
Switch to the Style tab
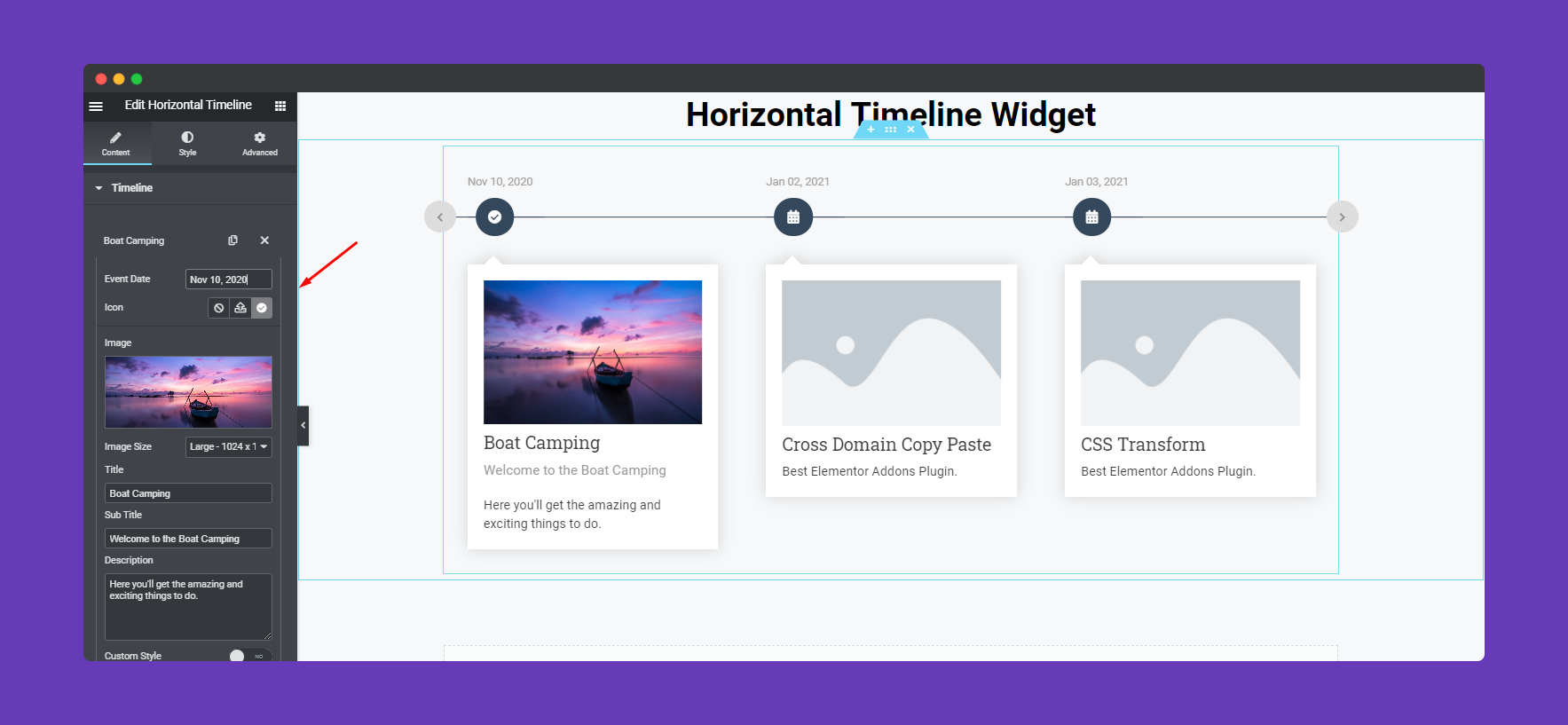click(x=187, y=143)
